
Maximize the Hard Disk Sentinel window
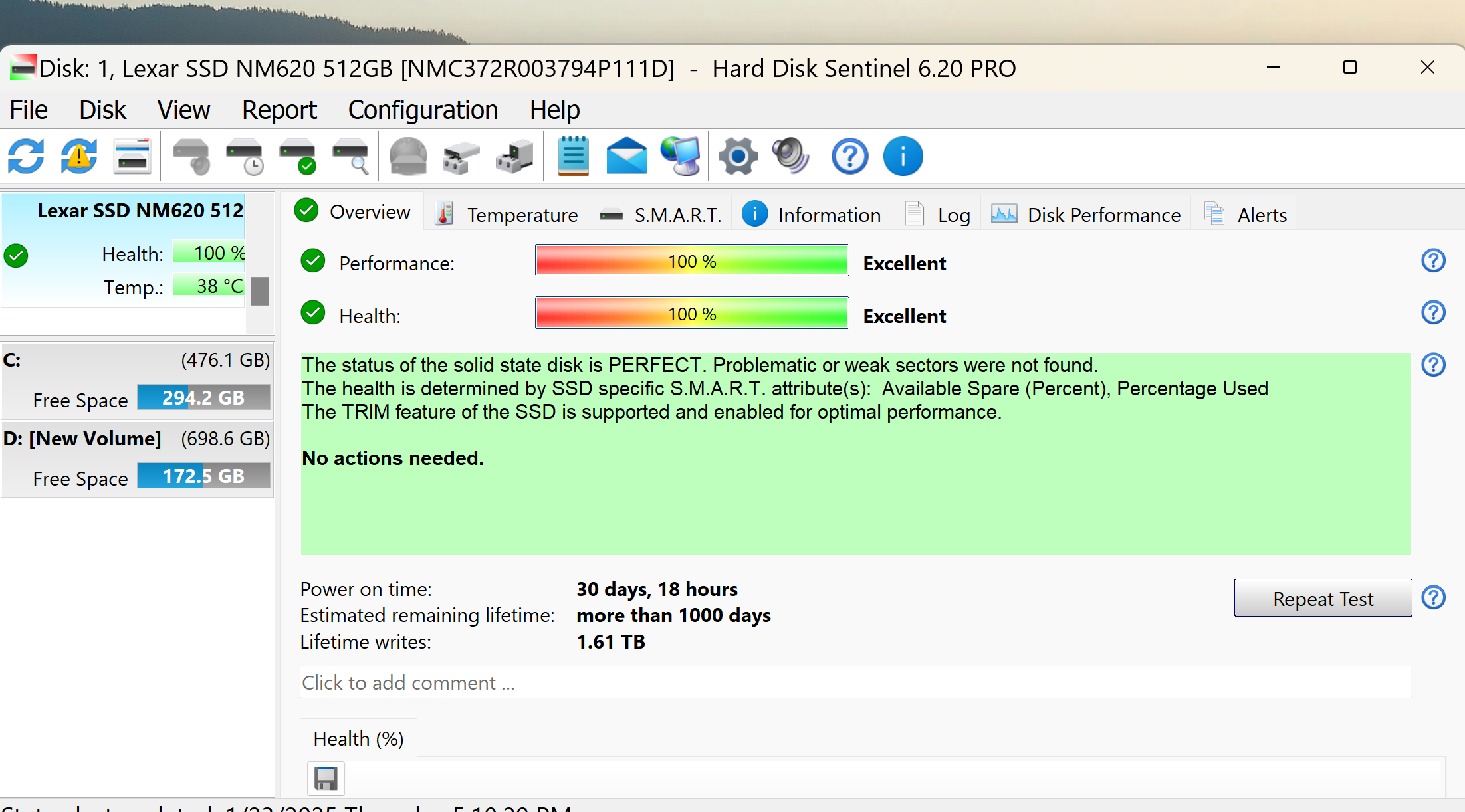click(x=1349, y=67)
